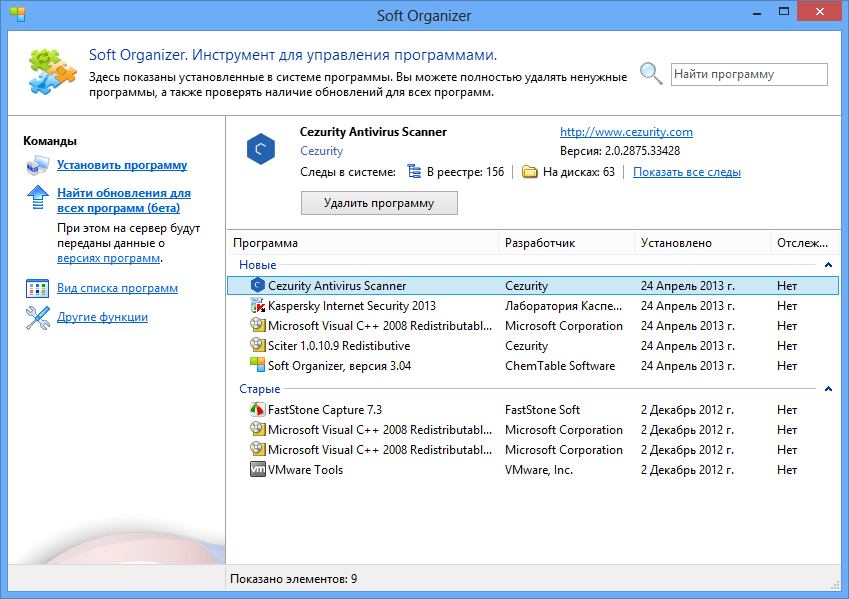This screenshot has height=599, width=849.
Task: Sort by the Программа column header
Action: 362,243
